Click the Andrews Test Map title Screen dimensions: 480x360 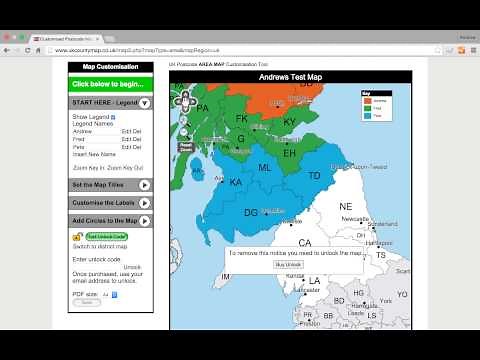tap(290, 77)
